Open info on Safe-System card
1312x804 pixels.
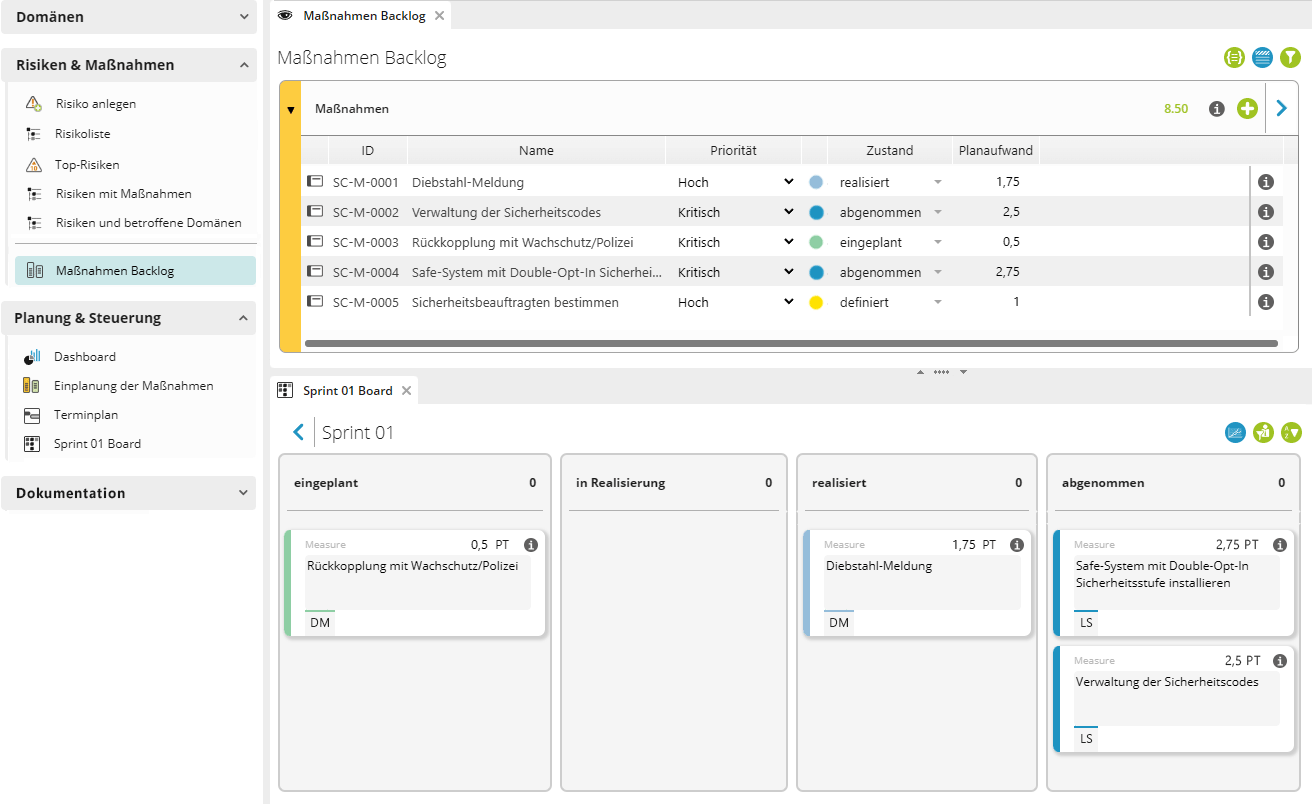1279,545
